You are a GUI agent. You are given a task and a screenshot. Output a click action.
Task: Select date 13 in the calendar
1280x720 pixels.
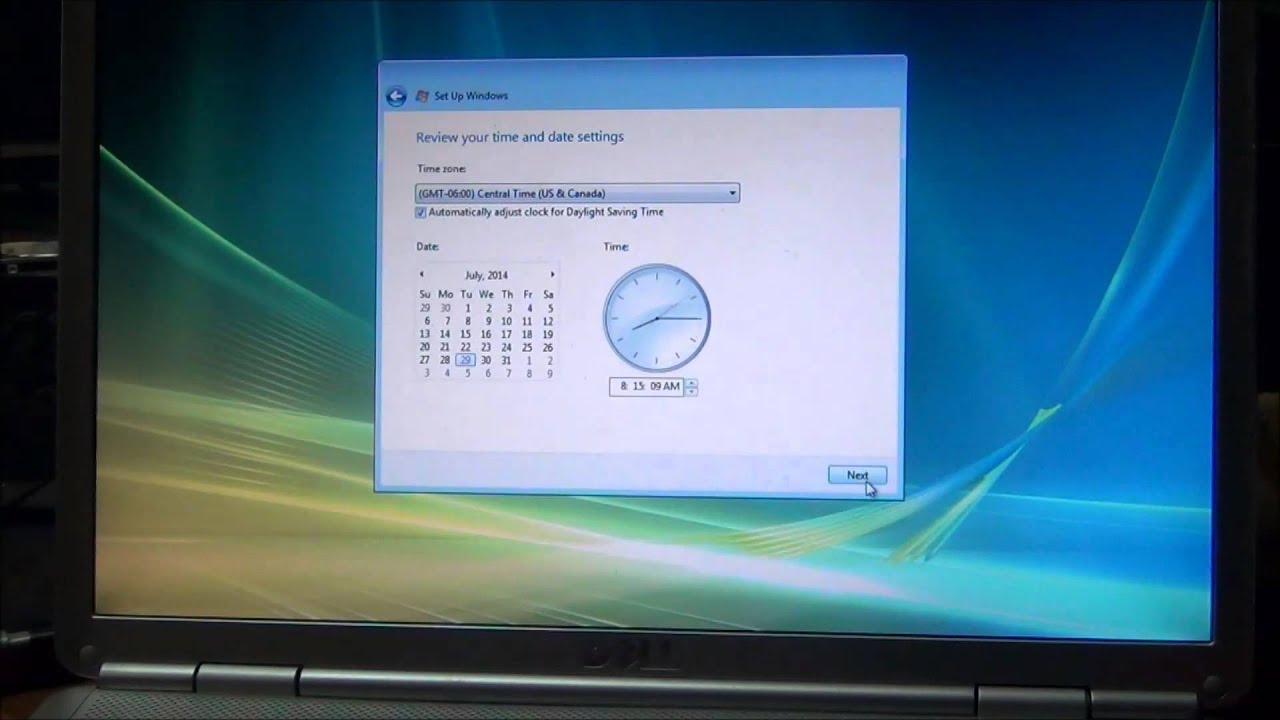424,334
